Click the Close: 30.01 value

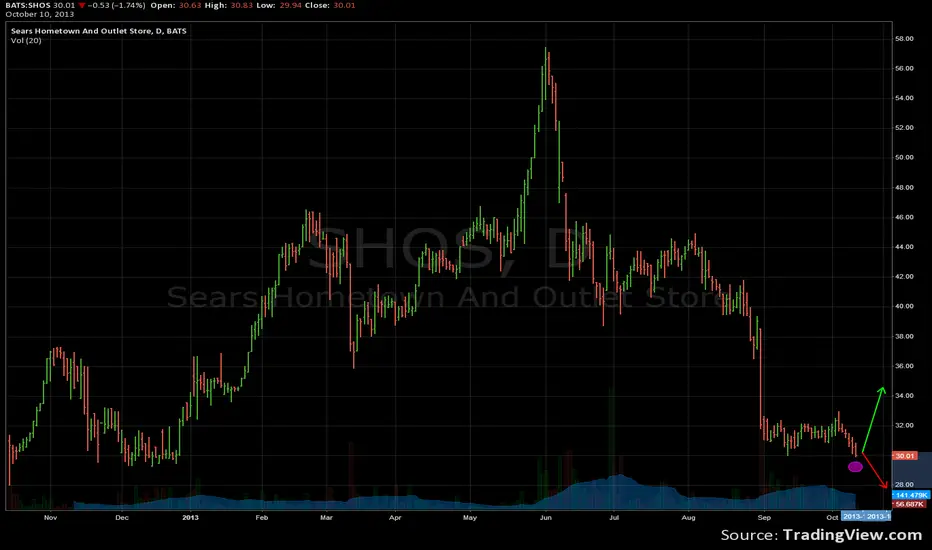click(330, 5)
